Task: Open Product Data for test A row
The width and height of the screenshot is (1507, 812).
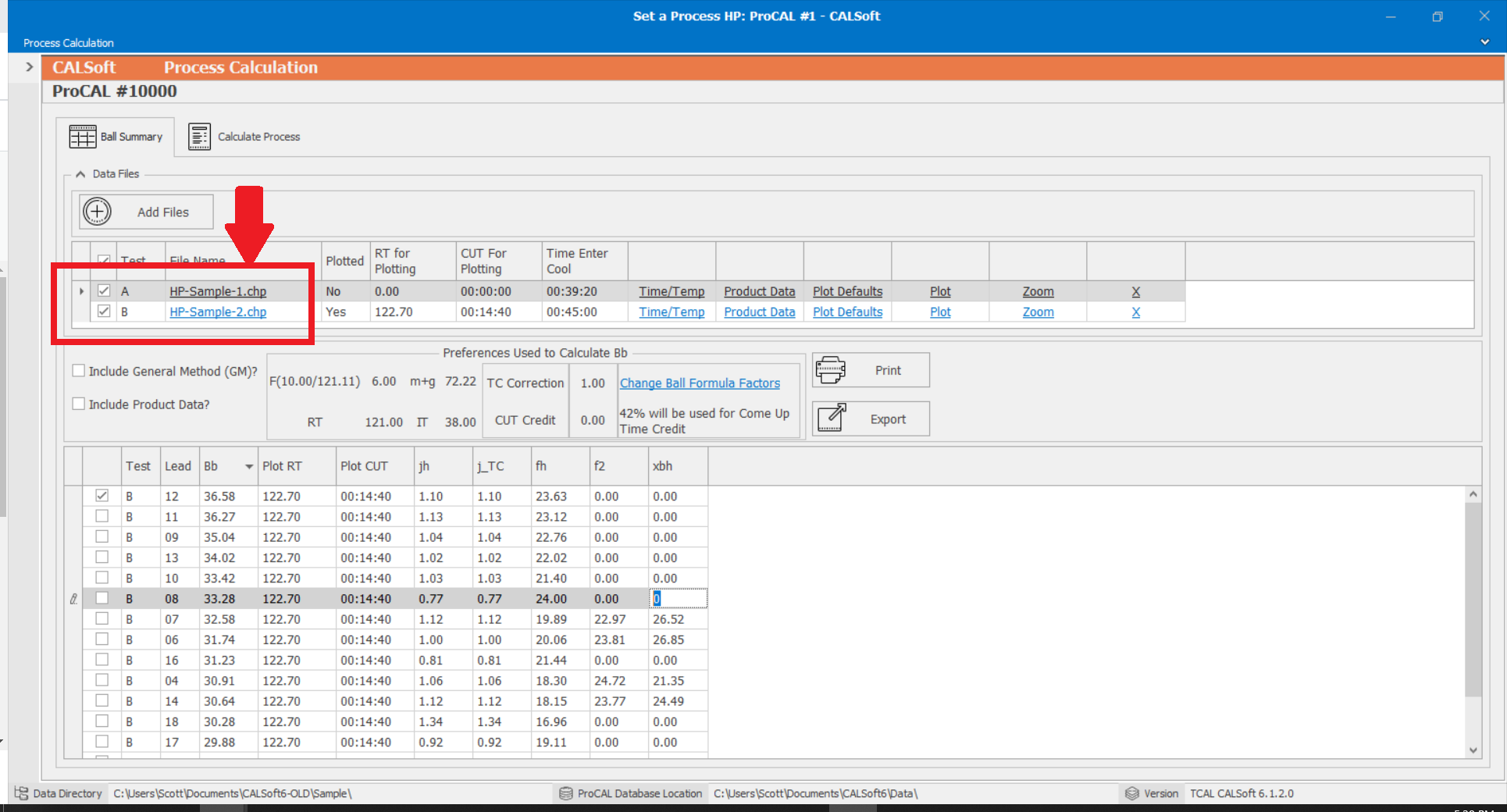Action: [759, 291]
